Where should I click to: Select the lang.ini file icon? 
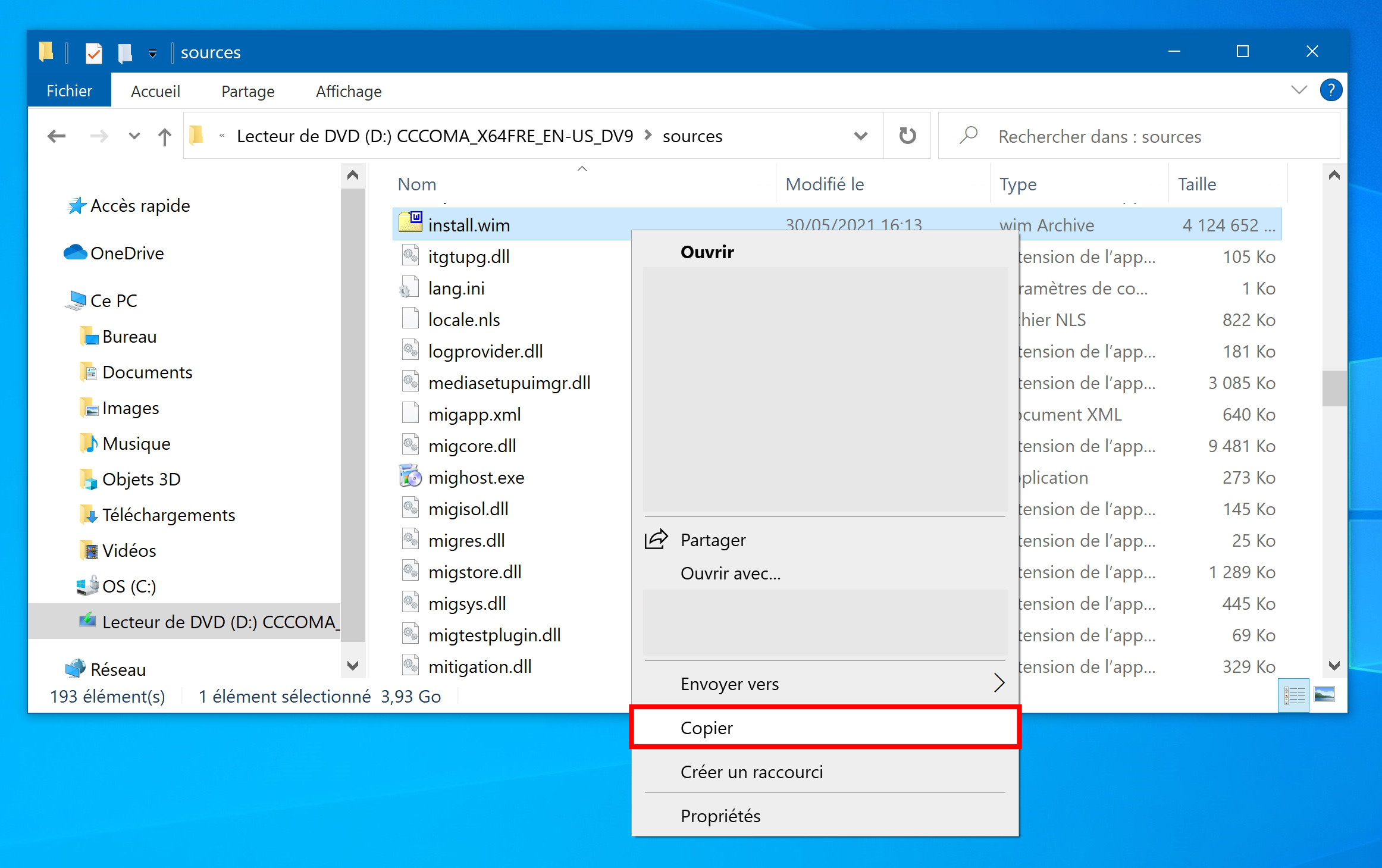coord(409,287)
